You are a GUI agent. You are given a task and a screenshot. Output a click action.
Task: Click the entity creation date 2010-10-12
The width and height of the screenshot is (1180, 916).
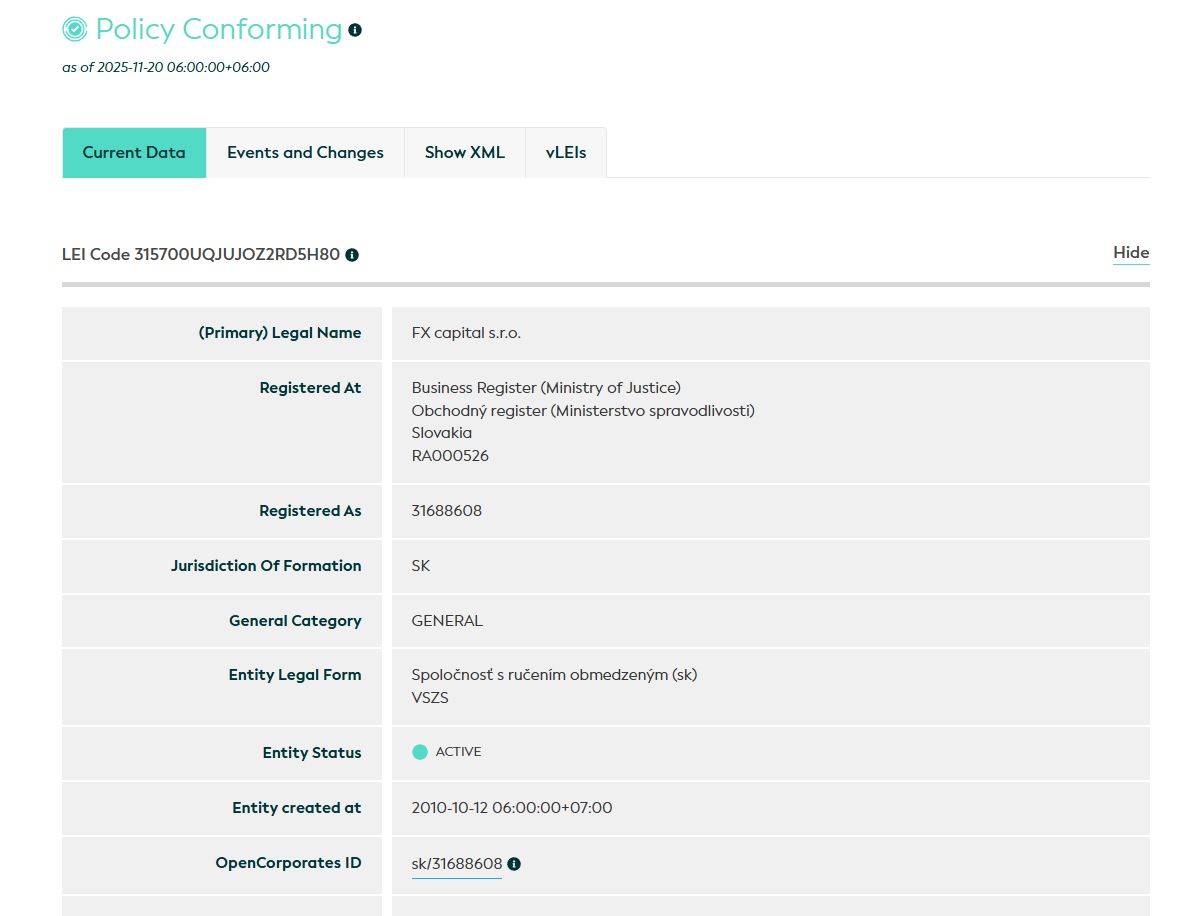[x=511, y=808]
